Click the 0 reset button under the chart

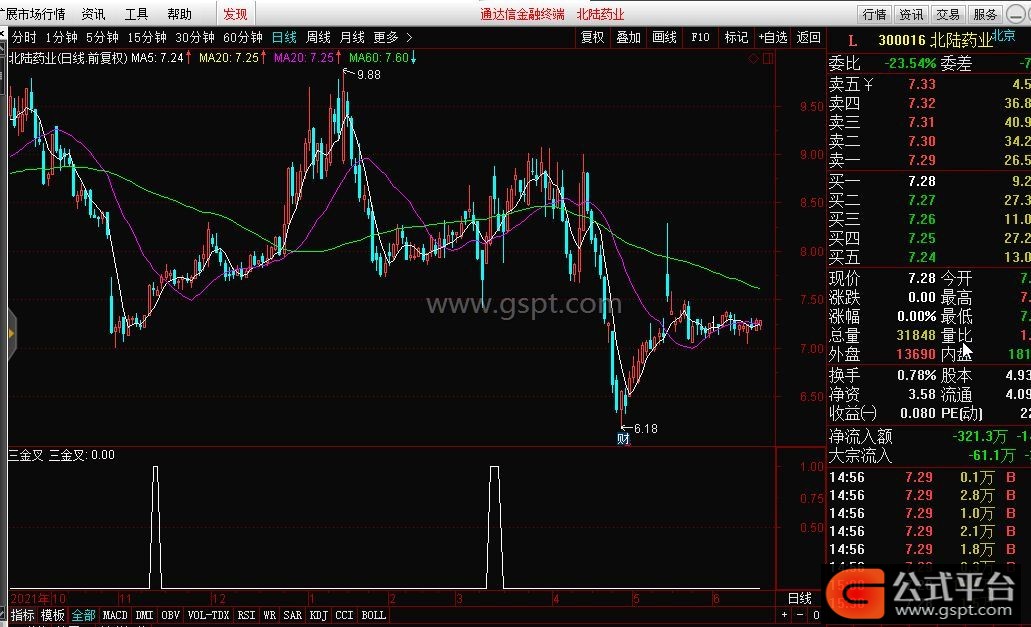[x=816, y=615]
